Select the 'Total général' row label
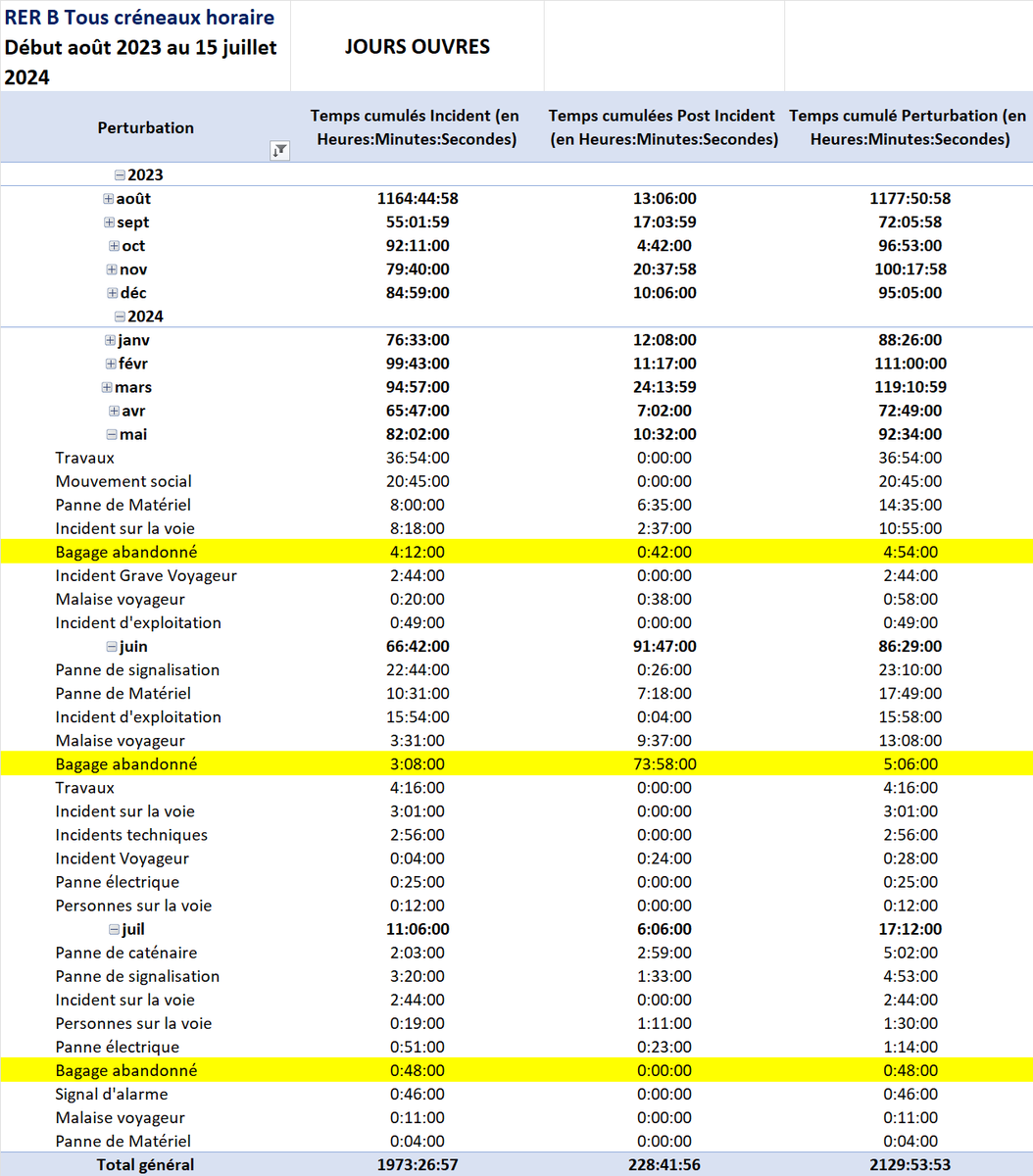 145,1165
